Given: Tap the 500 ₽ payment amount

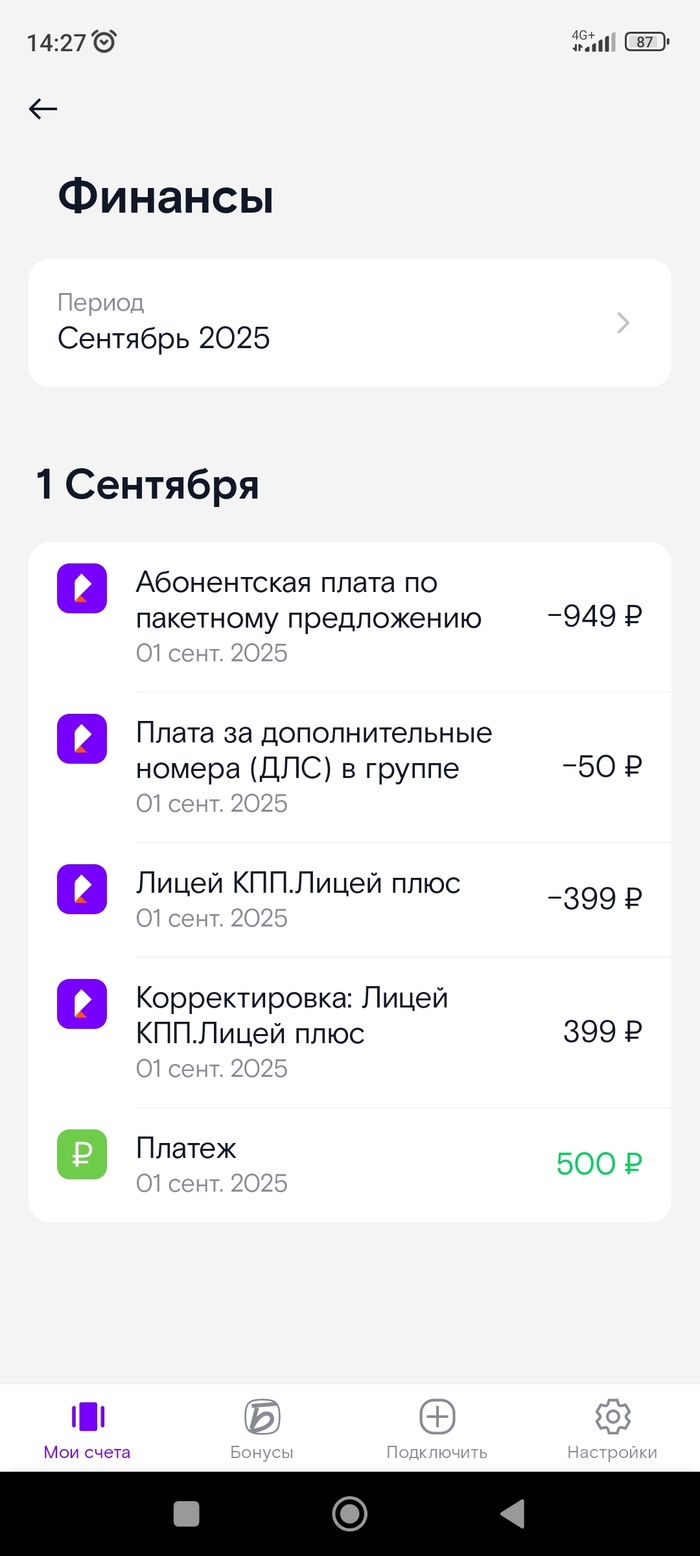Looking at the screenshot, I should pos(599,1164).
